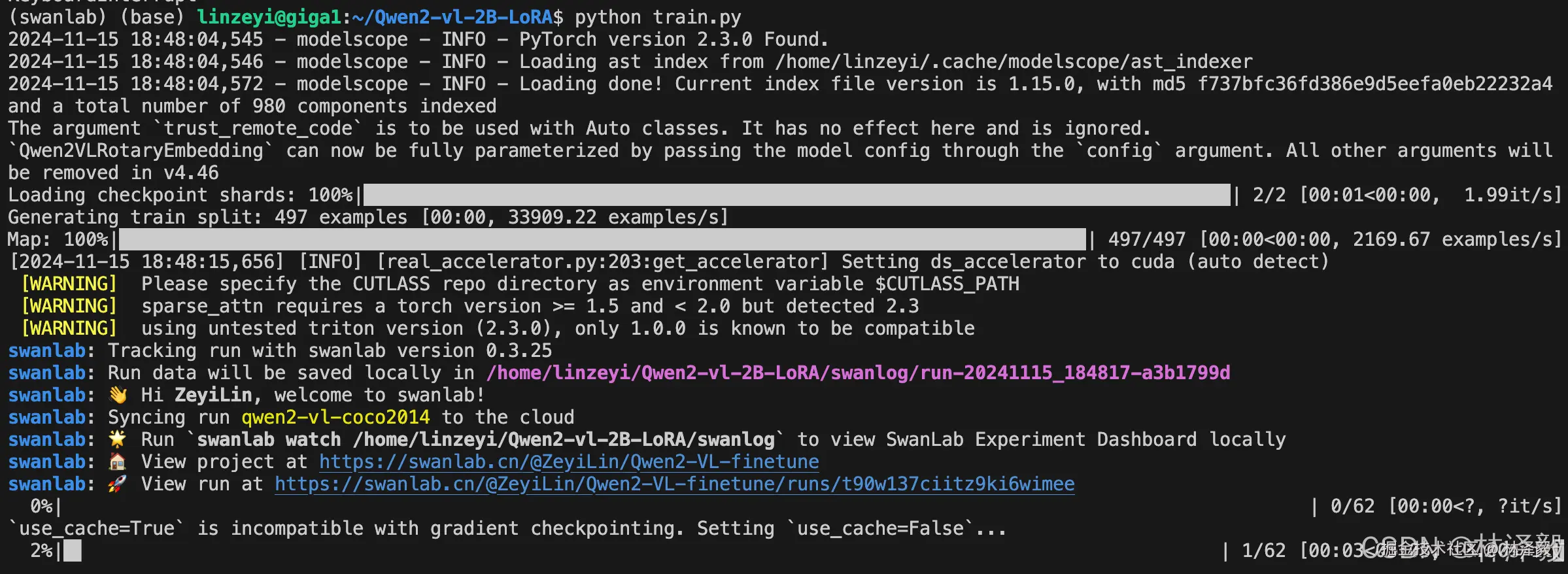Screen dimensions: 1568x574
Task: Click the Loading checkpoint shards progress bar
Action: click(796, 195)
